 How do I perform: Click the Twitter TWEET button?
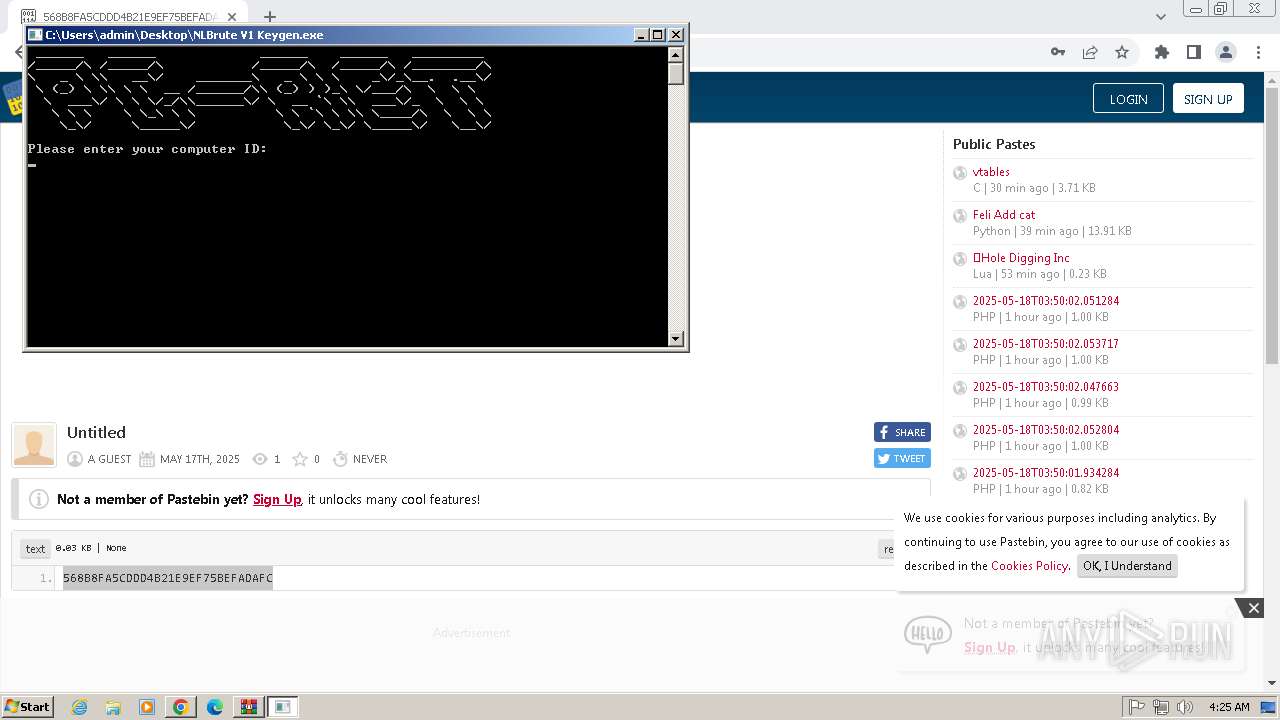point(902,458)
